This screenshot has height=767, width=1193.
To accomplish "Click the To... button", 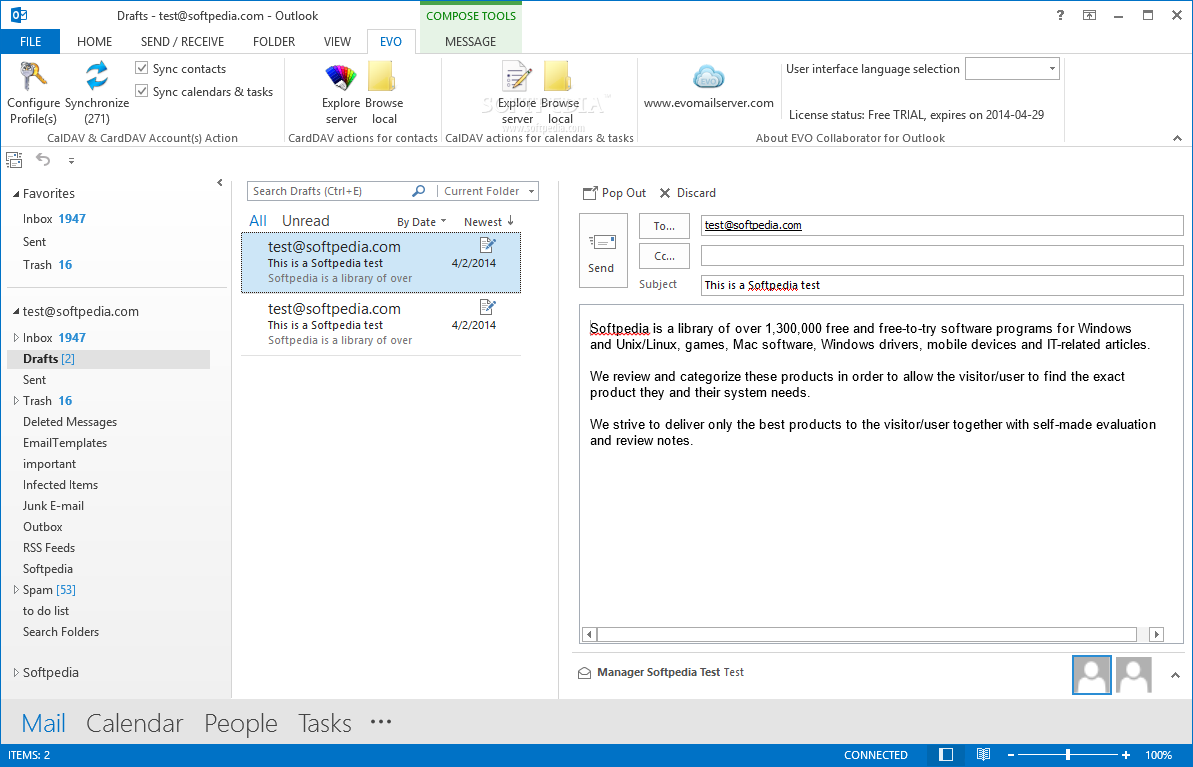I will tap(664, 226).
